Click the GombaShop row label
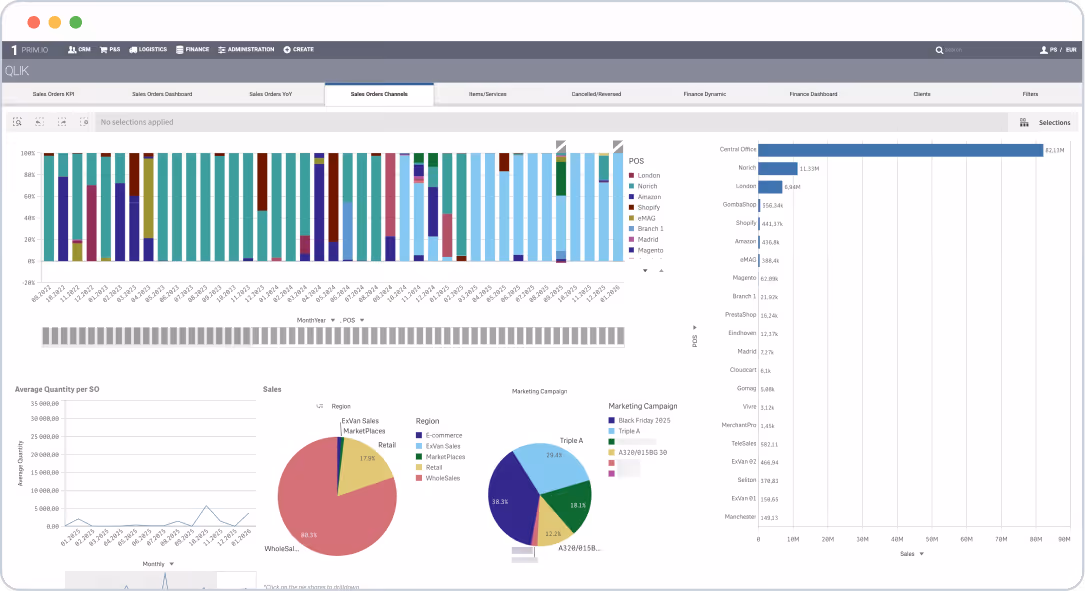This screenshot has width=1085, height=591. click(x=739, y=205)
